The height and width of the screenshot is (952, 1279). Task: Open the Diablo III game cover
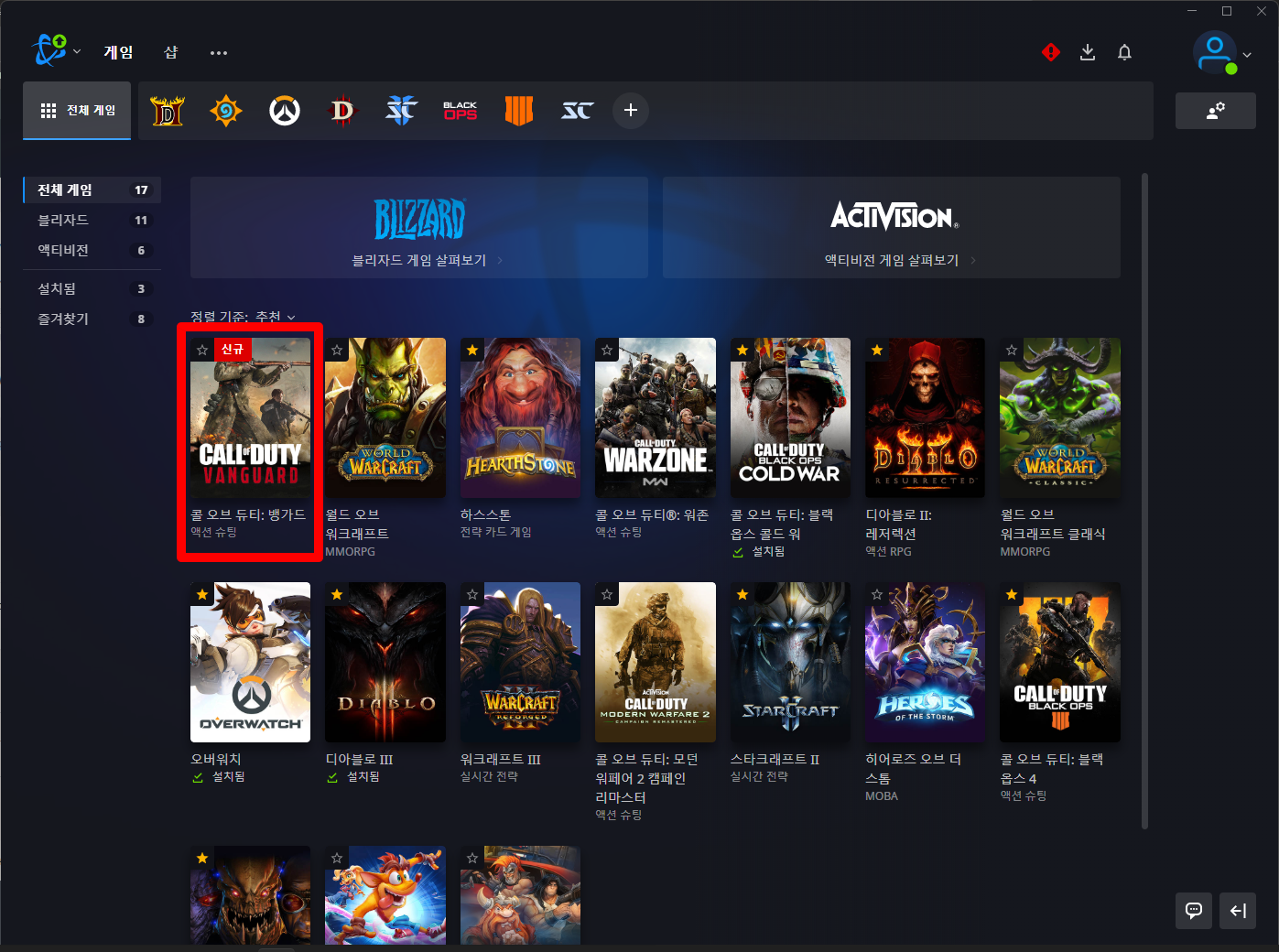coord(385,662)
